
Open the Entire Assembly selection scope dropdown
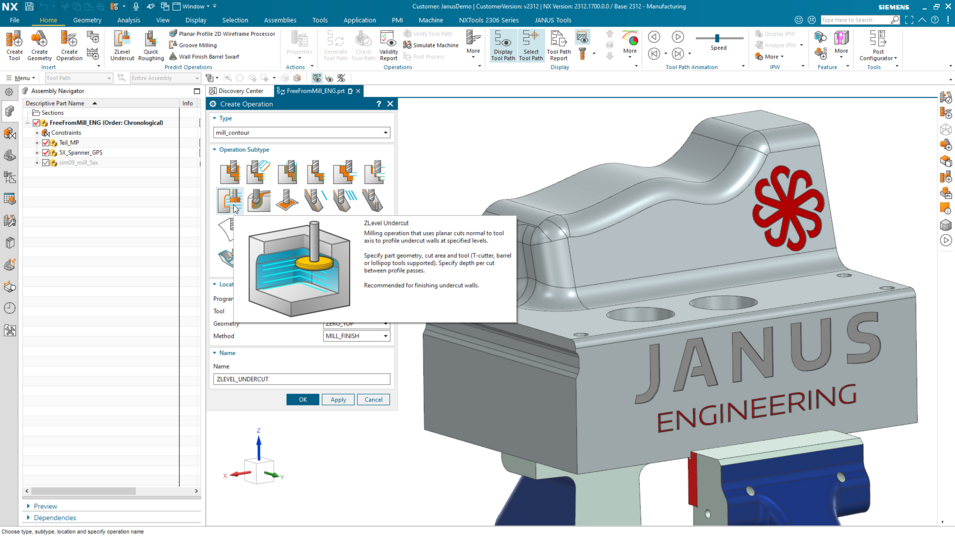tap(164, 78)
